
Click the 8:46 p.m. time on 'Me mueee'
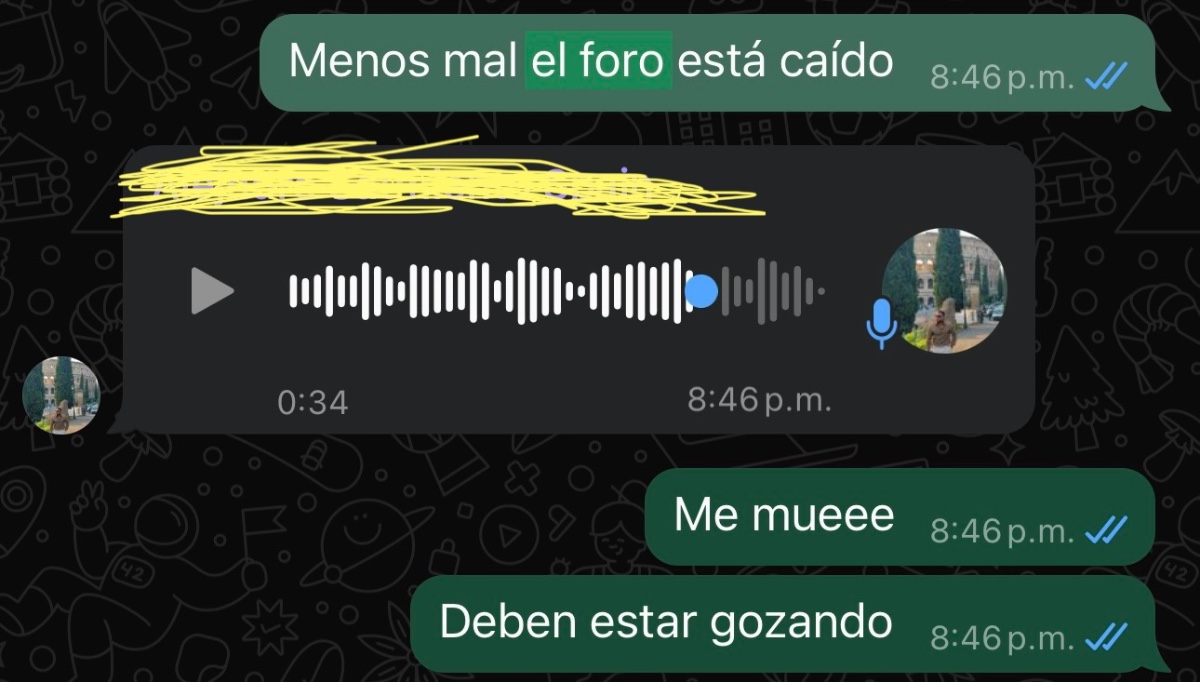point(1002,530)
